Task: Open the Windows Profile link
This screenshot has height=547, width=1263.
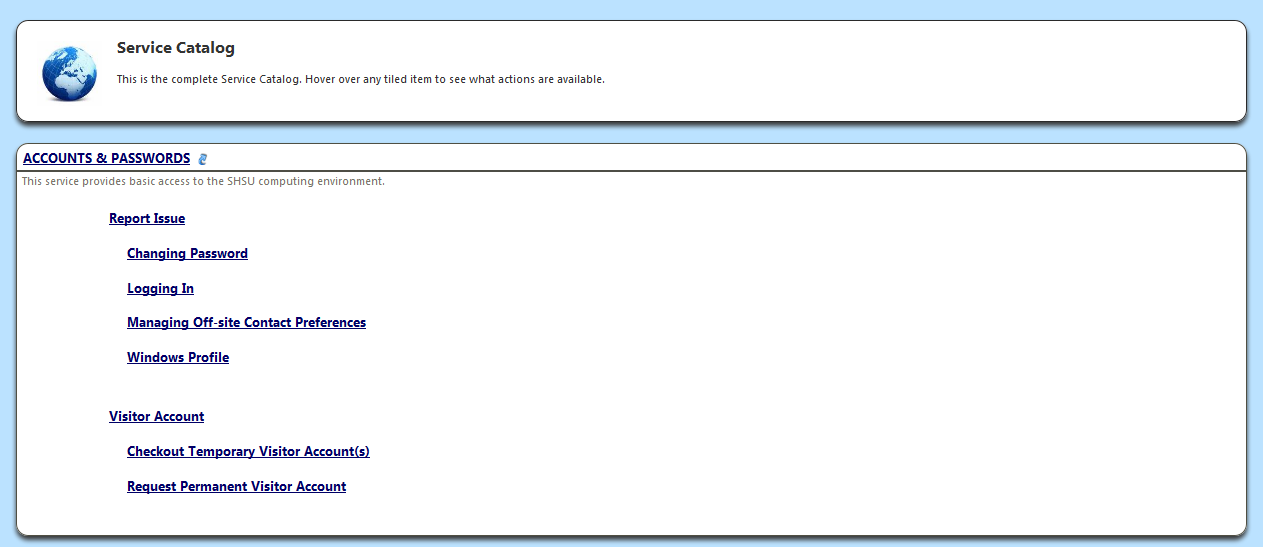Action: 178,357
